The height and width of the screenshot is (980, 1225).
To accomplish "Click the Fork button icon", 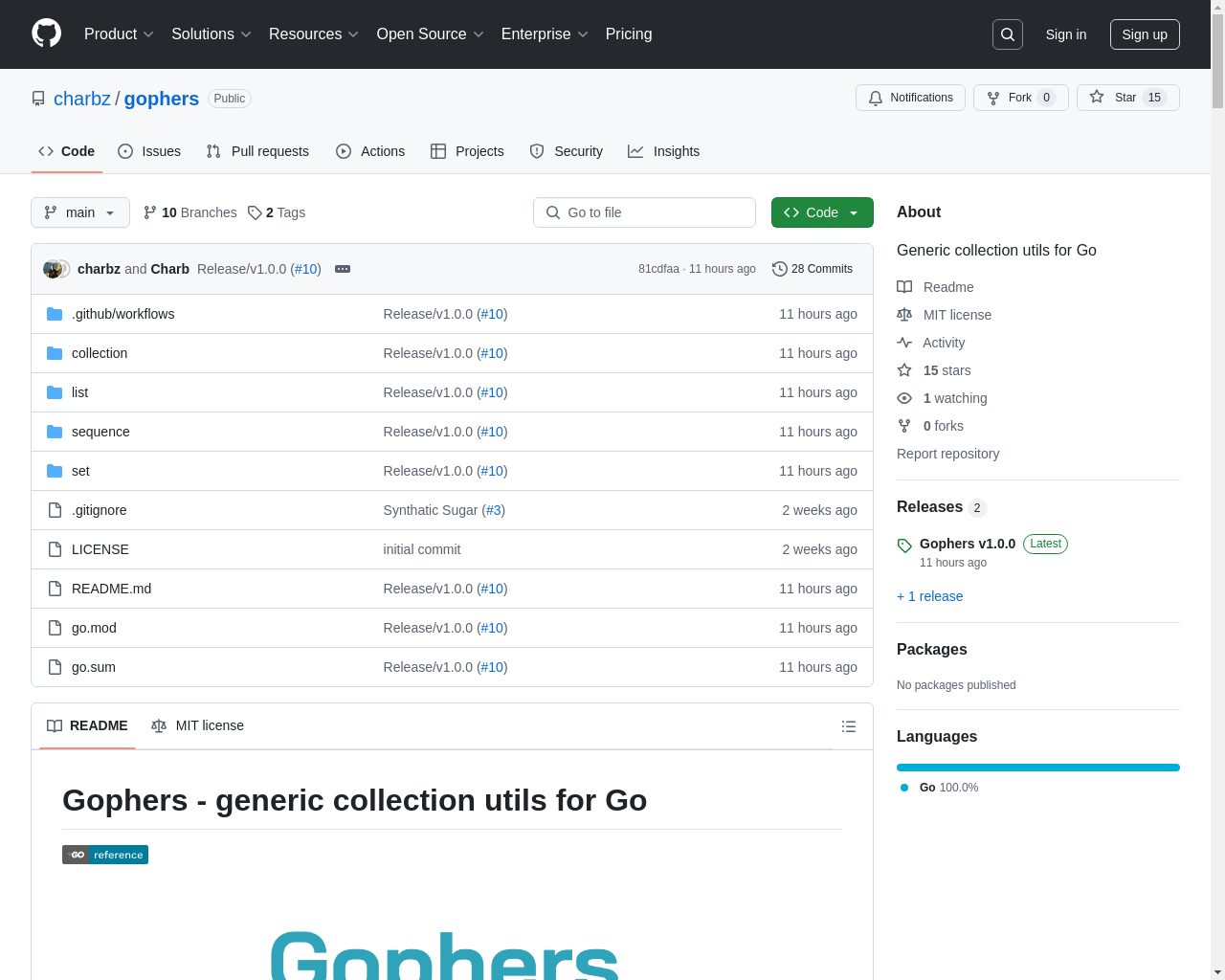I will [993, 98].
